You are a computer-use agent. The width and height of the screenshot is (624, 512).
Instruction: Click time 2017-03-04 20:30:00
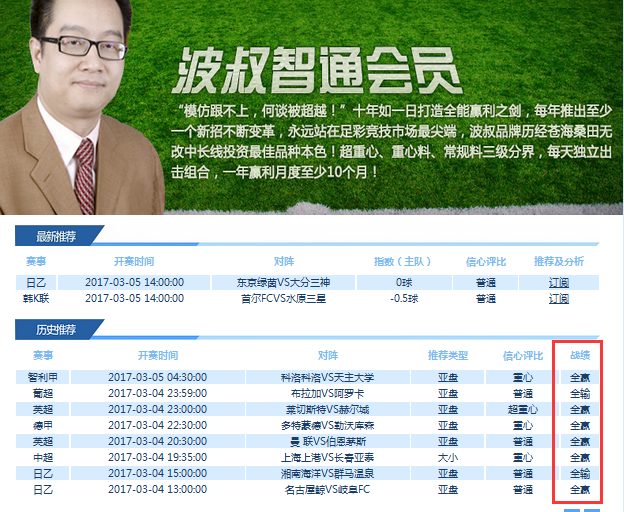point(158,441)
